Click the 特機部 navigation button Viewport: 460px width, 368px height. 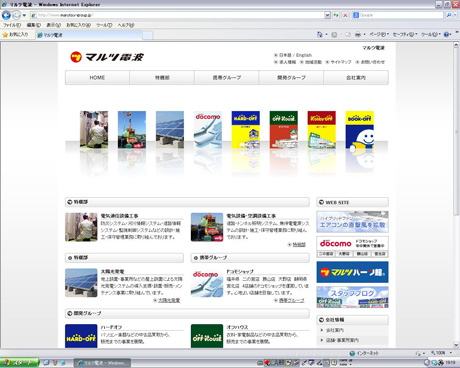click(162, 78)
